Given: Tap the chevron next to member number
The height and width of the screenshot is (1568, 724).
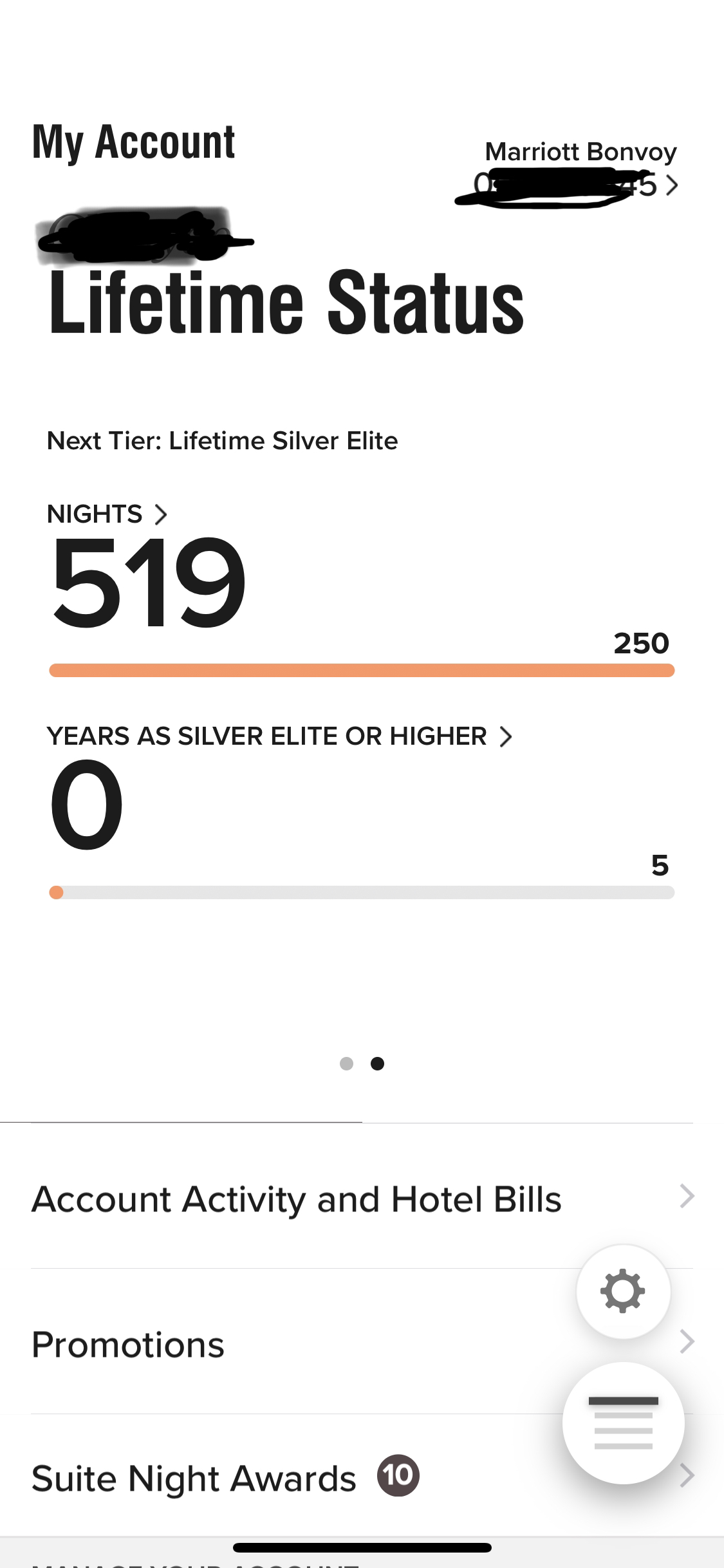Looking at the screenshot, I should [x=671, y=186].
